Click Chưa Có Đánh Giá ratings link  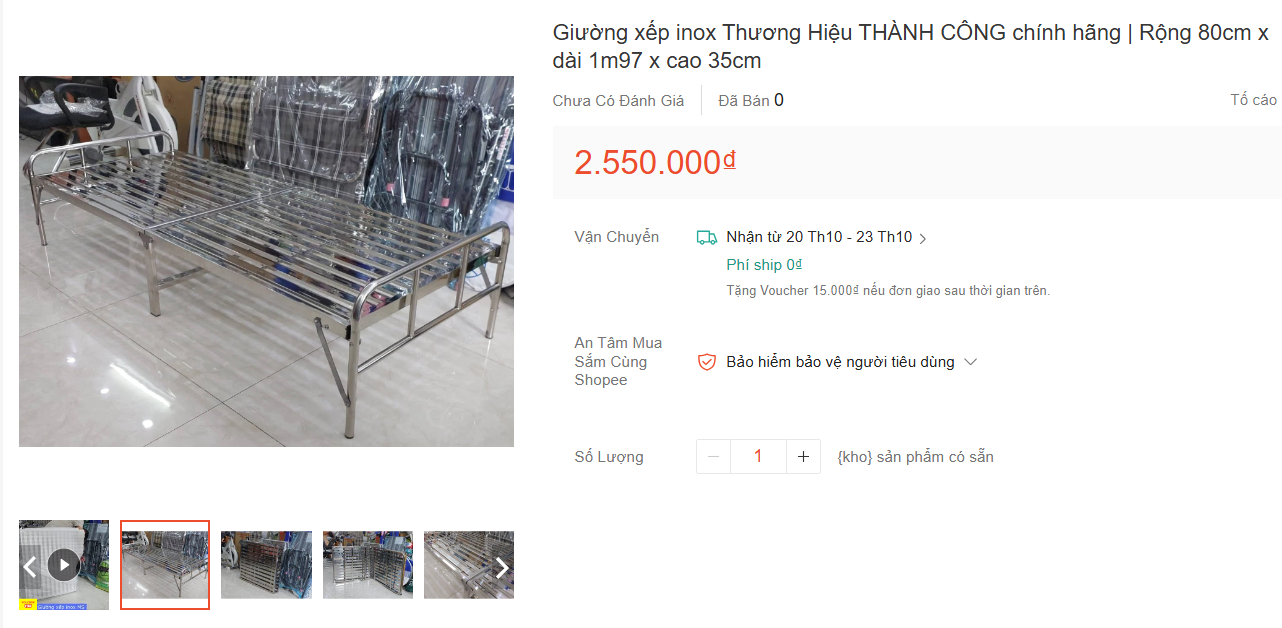coord(618,100)
